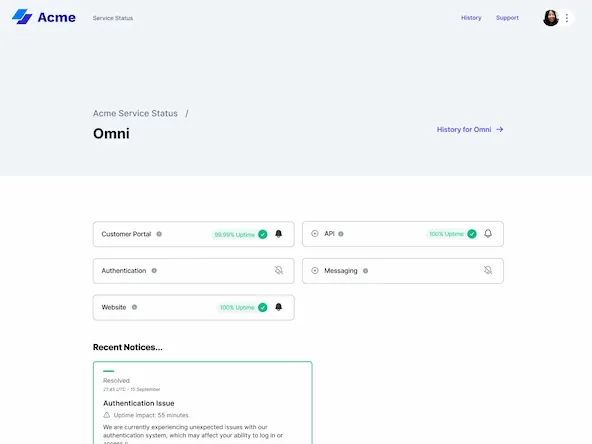Show info for Website
Image resolution: width=592 pixels, height=444 pixels.
point(134,307)
